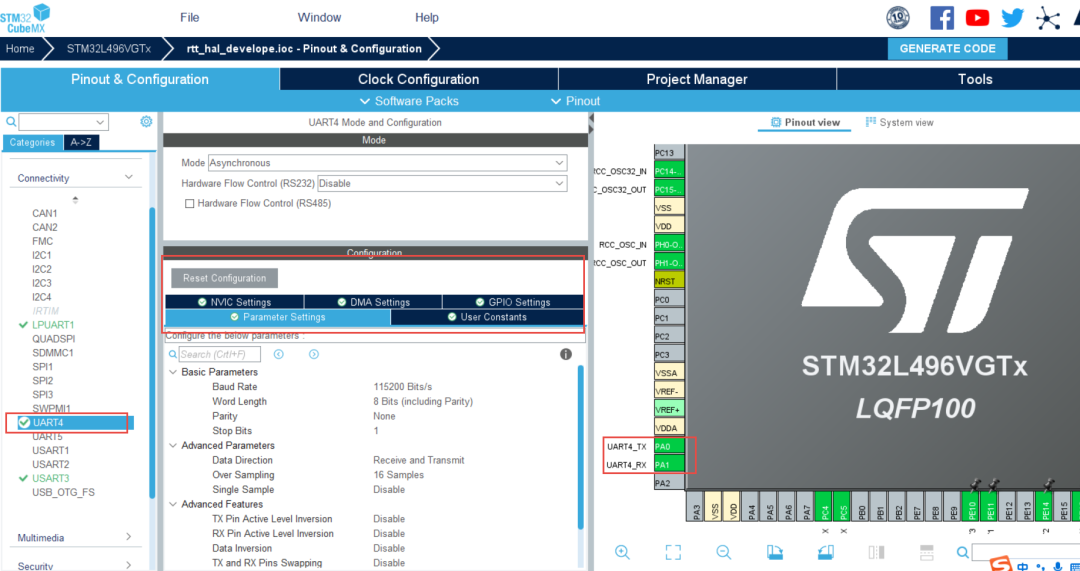The height and width of the screenshot is (571, 1080).
Task: Click the vertical split view icon
Action: [x=876, y=552]
